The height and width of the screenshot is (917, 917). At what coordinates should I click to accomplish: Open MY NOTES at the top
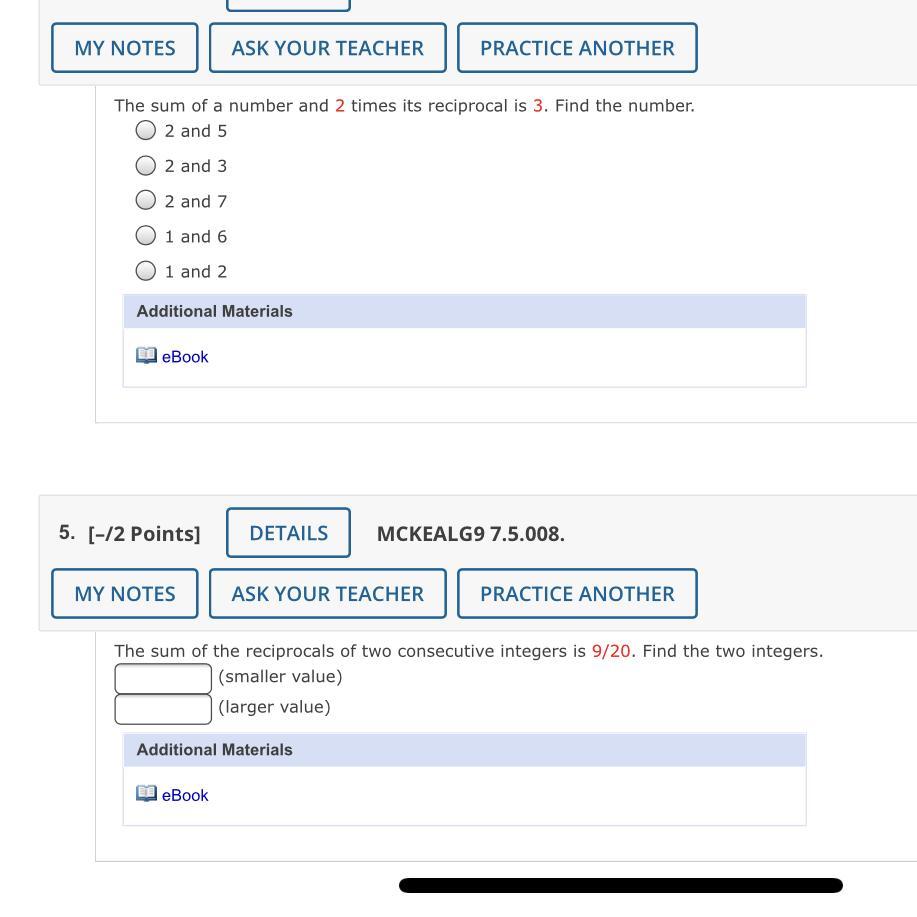[125, 48]
